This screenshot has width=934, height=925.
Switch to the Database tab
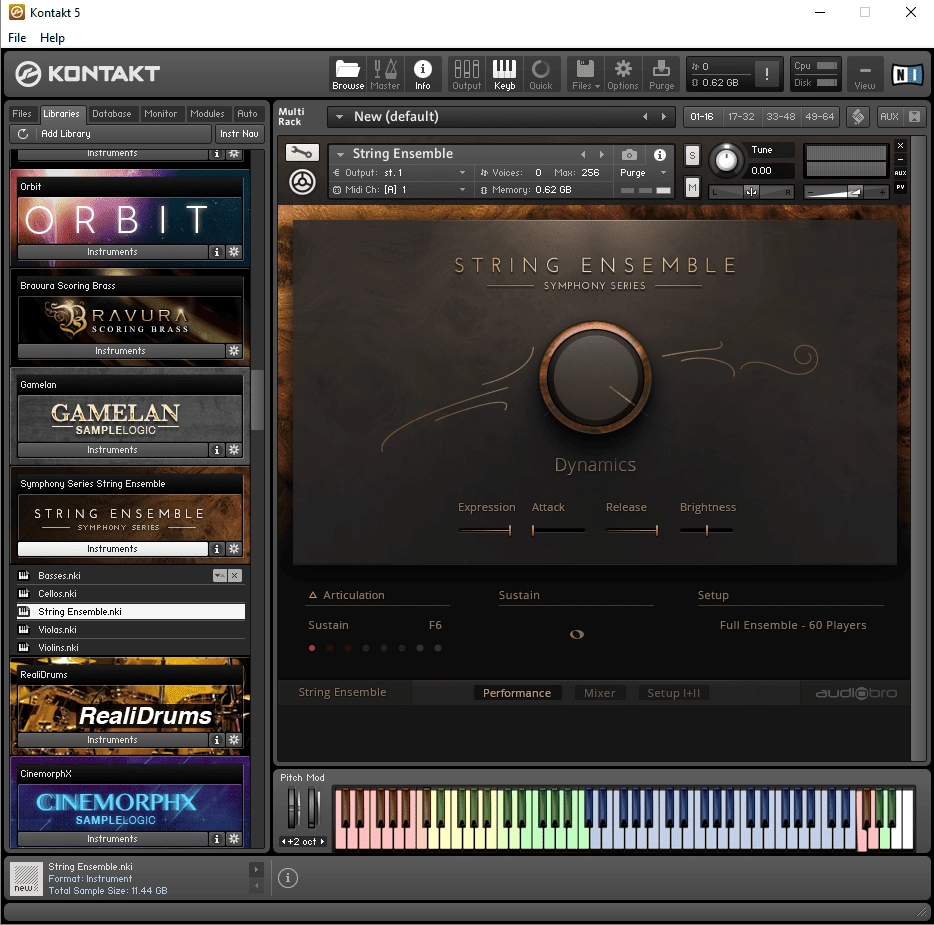(x=111, y=114)
